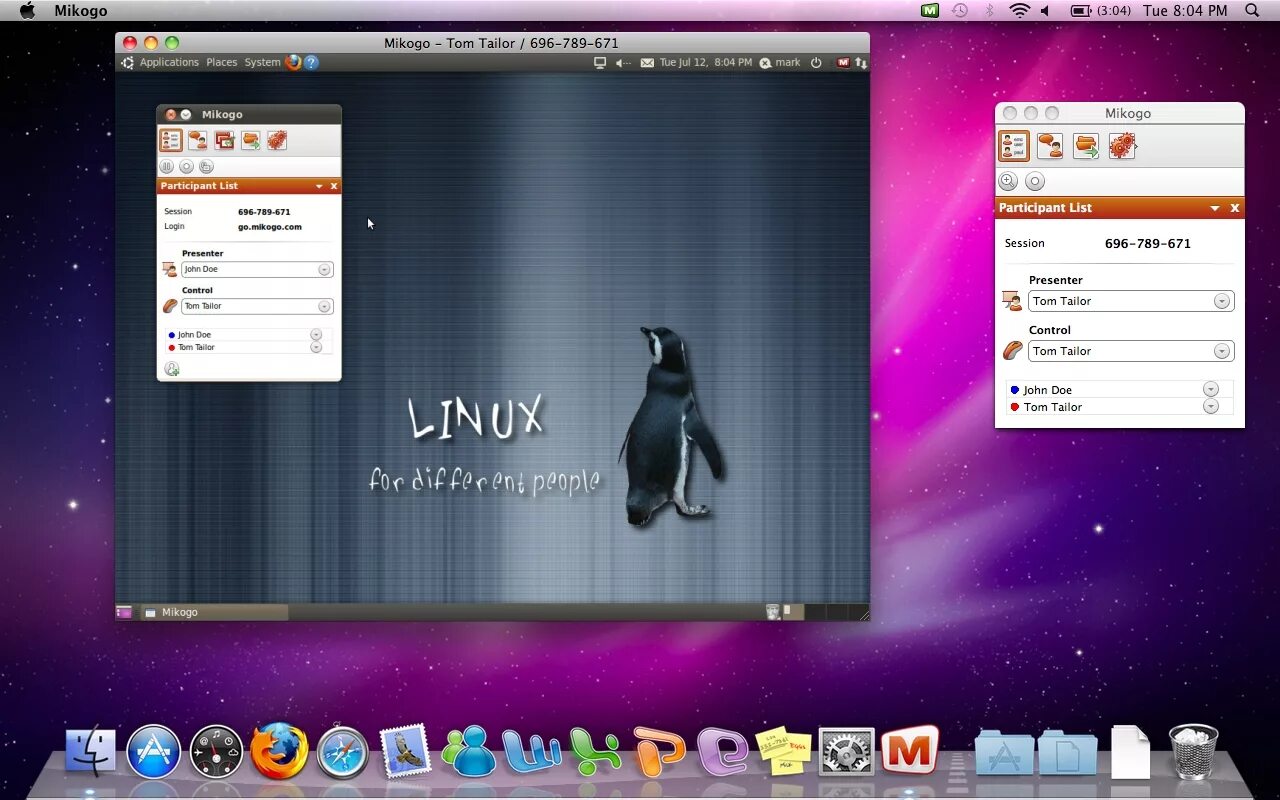
Task: Pause the session in Linux Mikogo panel
Action: coord(167,167)
